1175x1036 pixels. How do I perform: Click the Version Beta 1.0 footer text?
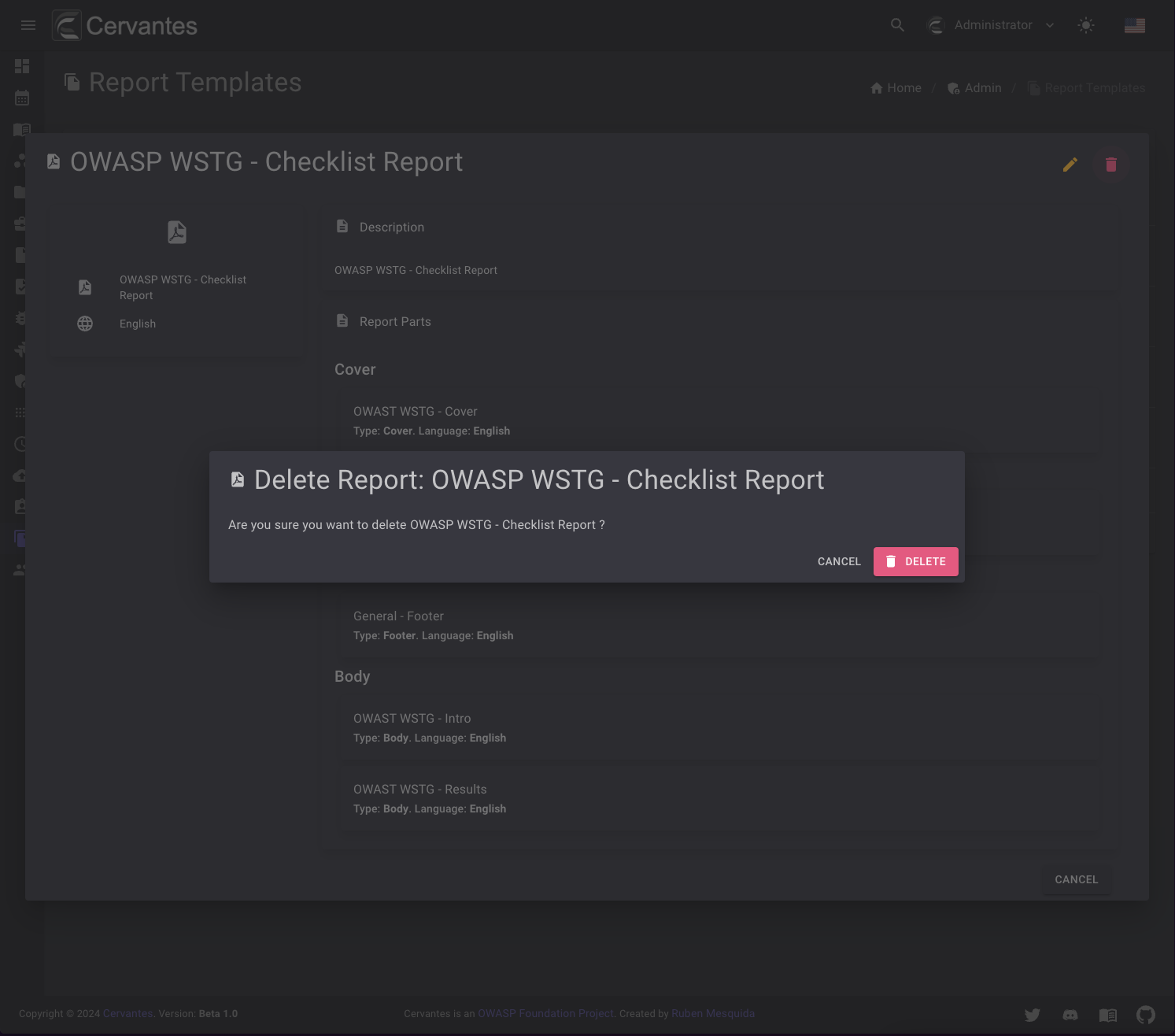point(198,1014)
